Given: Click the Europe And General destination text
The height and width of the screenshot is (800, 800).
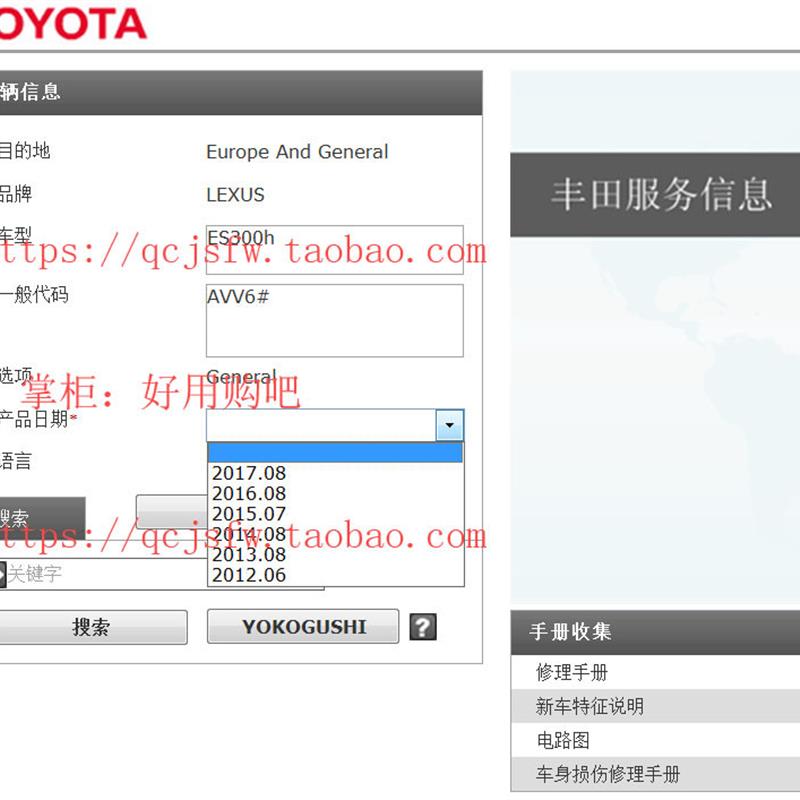Looking at the screenshot, I should 297,152.
